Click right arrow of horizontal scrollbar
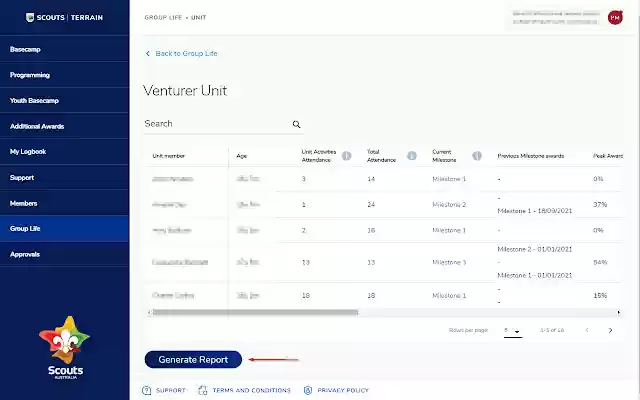The image size is (640, 400). [x=619, y=313]
